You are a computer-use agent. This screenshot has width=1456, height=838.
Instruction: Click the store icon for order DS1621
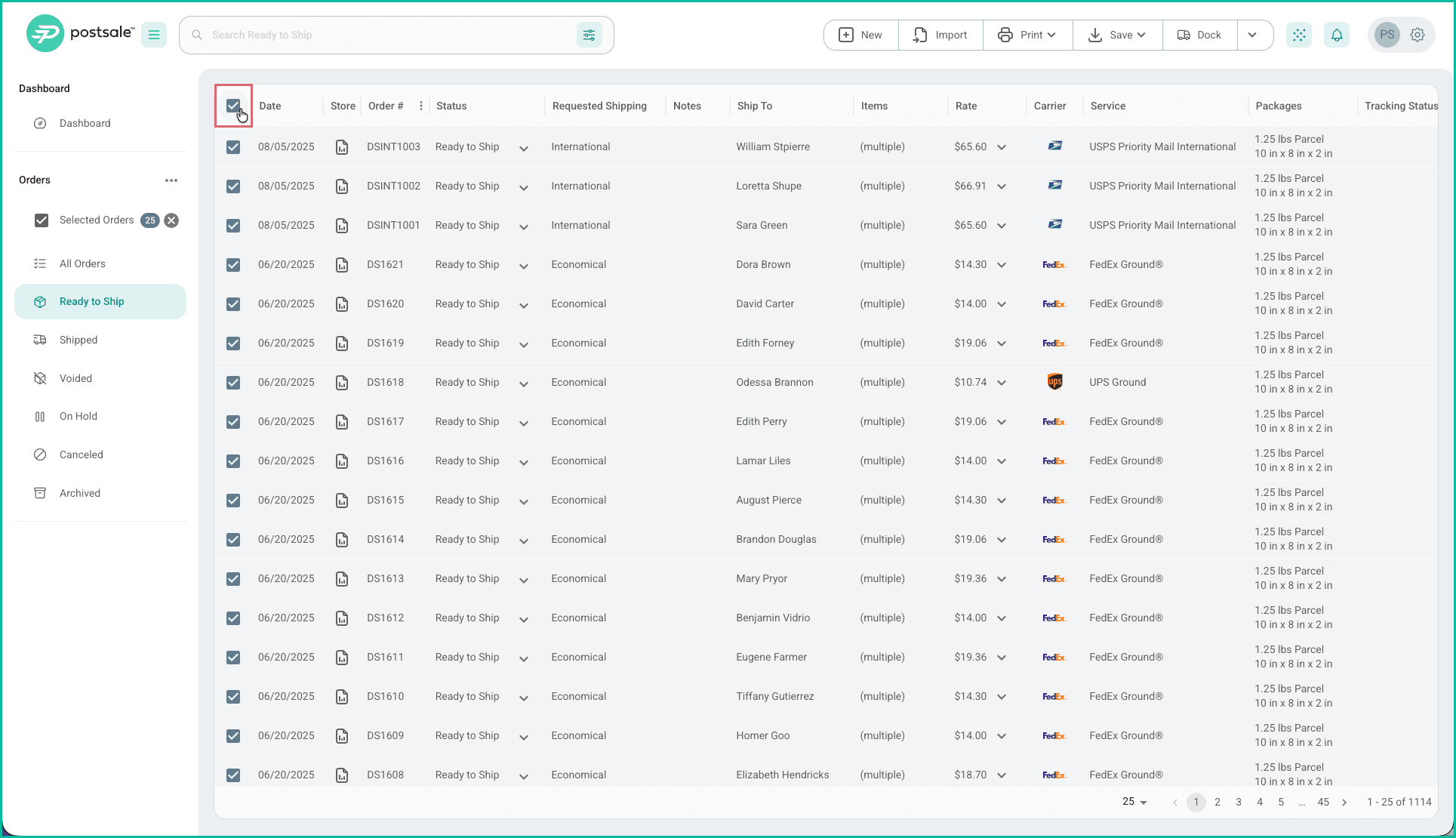[342, 264]
